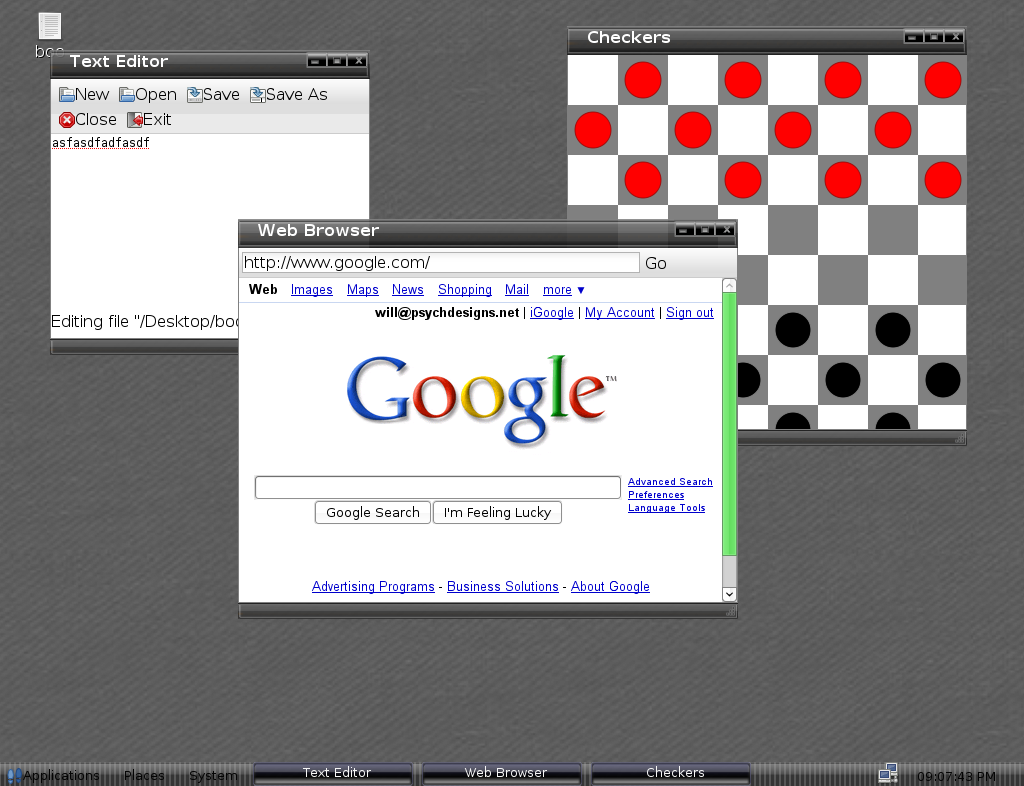
Task: Open the News link on Google
Action: [408, 290]
